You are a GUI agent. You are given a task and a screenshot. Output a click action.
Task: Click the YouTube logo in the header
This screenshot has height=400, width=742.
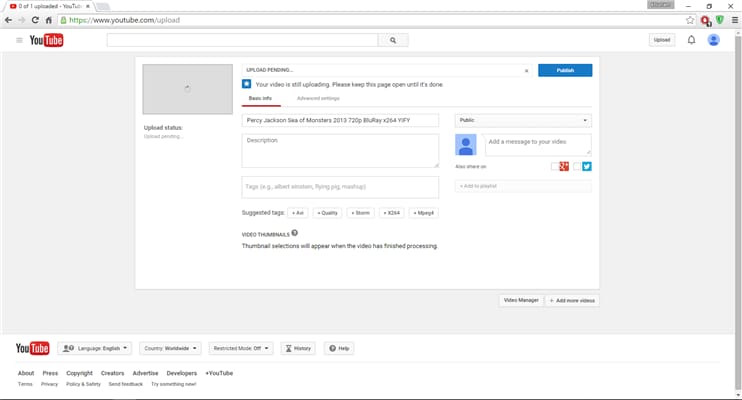[x=46, y=40]
